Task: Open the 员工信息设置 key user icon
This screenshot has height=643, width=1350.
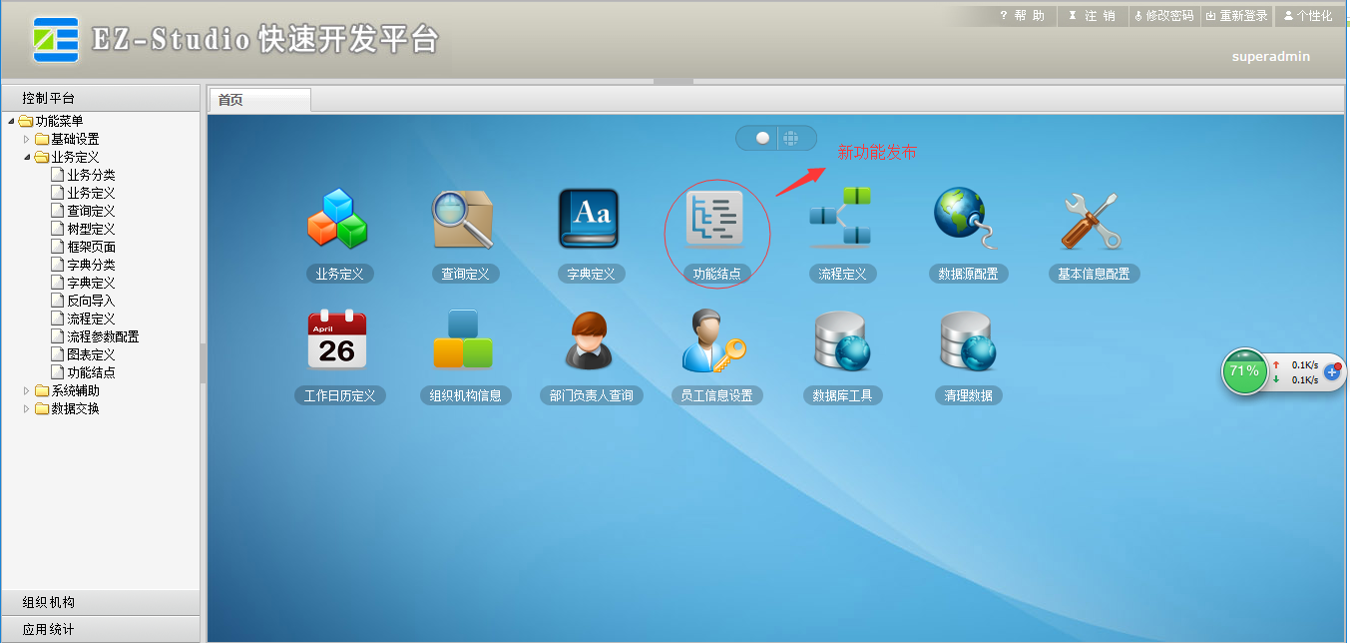Action: [714, 341]
